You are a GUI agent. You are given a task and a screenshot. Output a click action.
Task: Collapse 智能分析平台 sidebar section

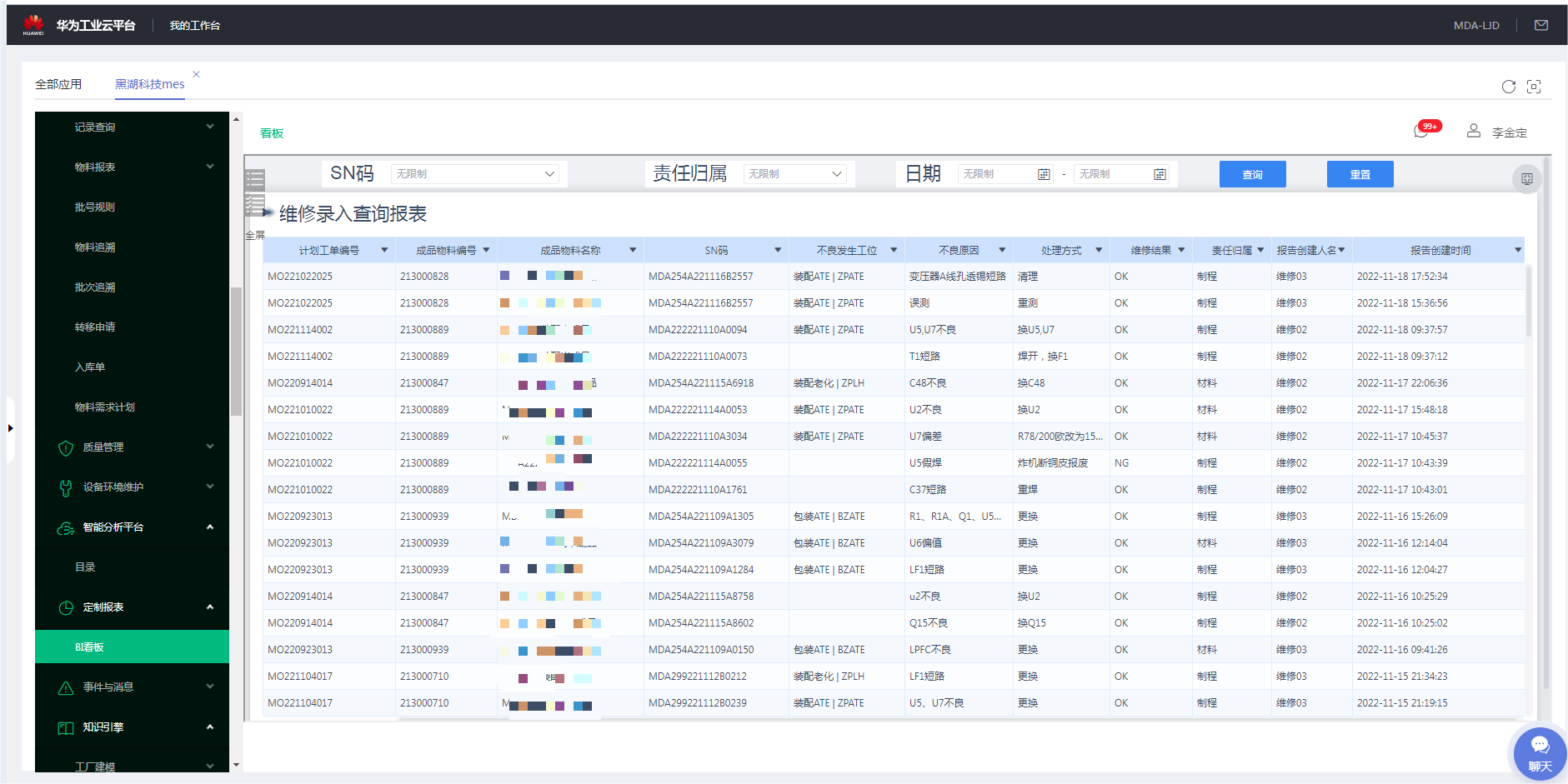[210, 527]
